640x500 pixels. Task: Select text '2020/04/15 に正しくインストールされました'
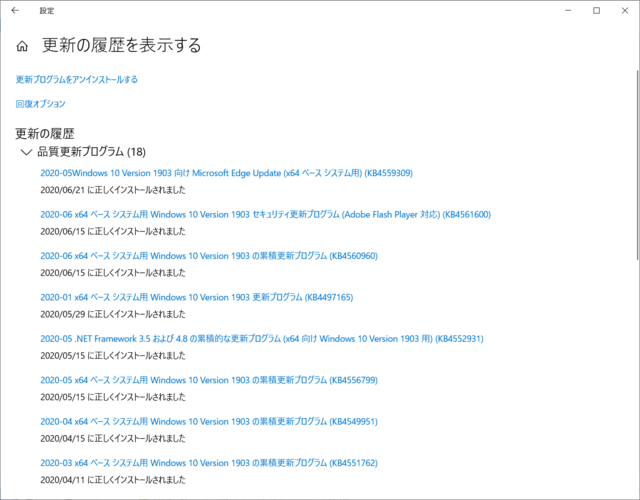[x=113, y=438]
